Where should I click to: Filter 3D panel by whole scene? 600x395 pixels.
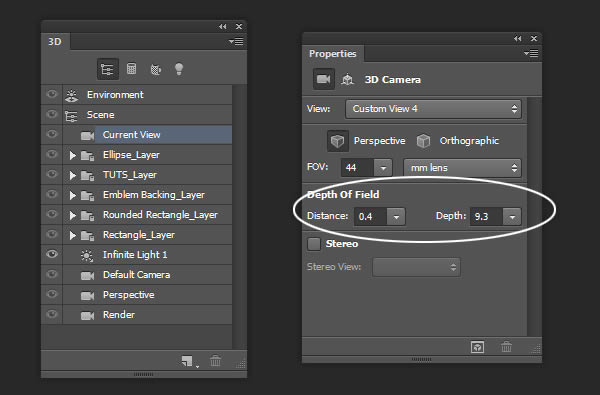point(108,69)
